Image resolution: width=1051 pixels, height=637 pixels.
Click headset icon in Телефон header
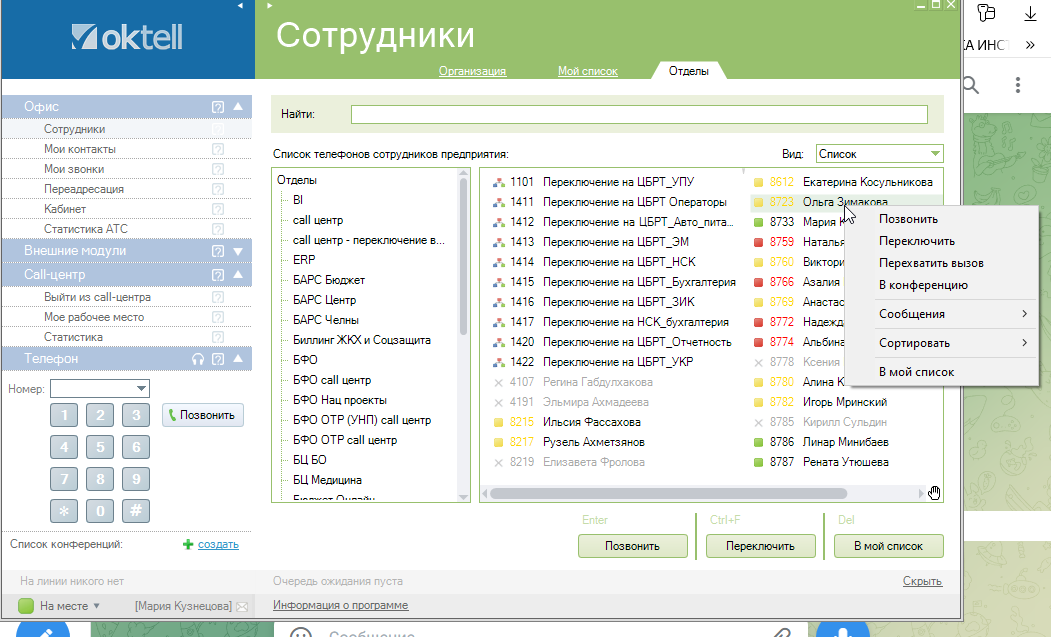point(198,359)
